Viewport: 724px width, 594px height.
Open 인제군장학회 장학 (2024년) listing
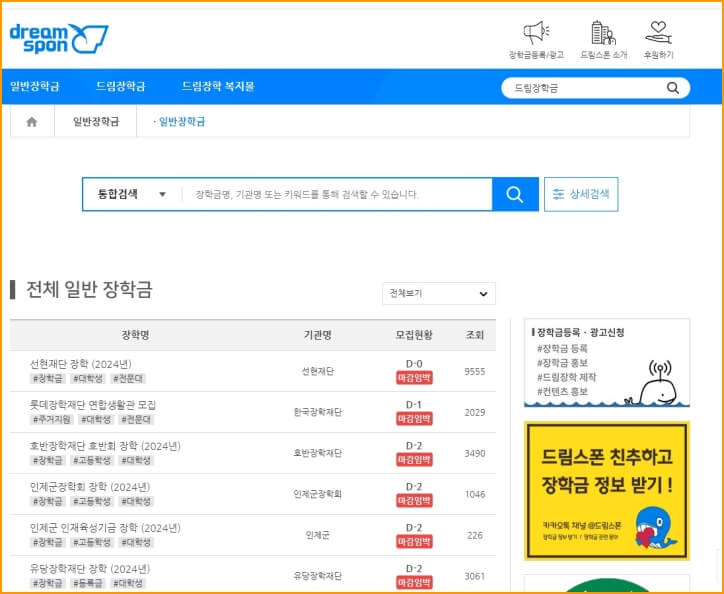(x=90, y=487)
